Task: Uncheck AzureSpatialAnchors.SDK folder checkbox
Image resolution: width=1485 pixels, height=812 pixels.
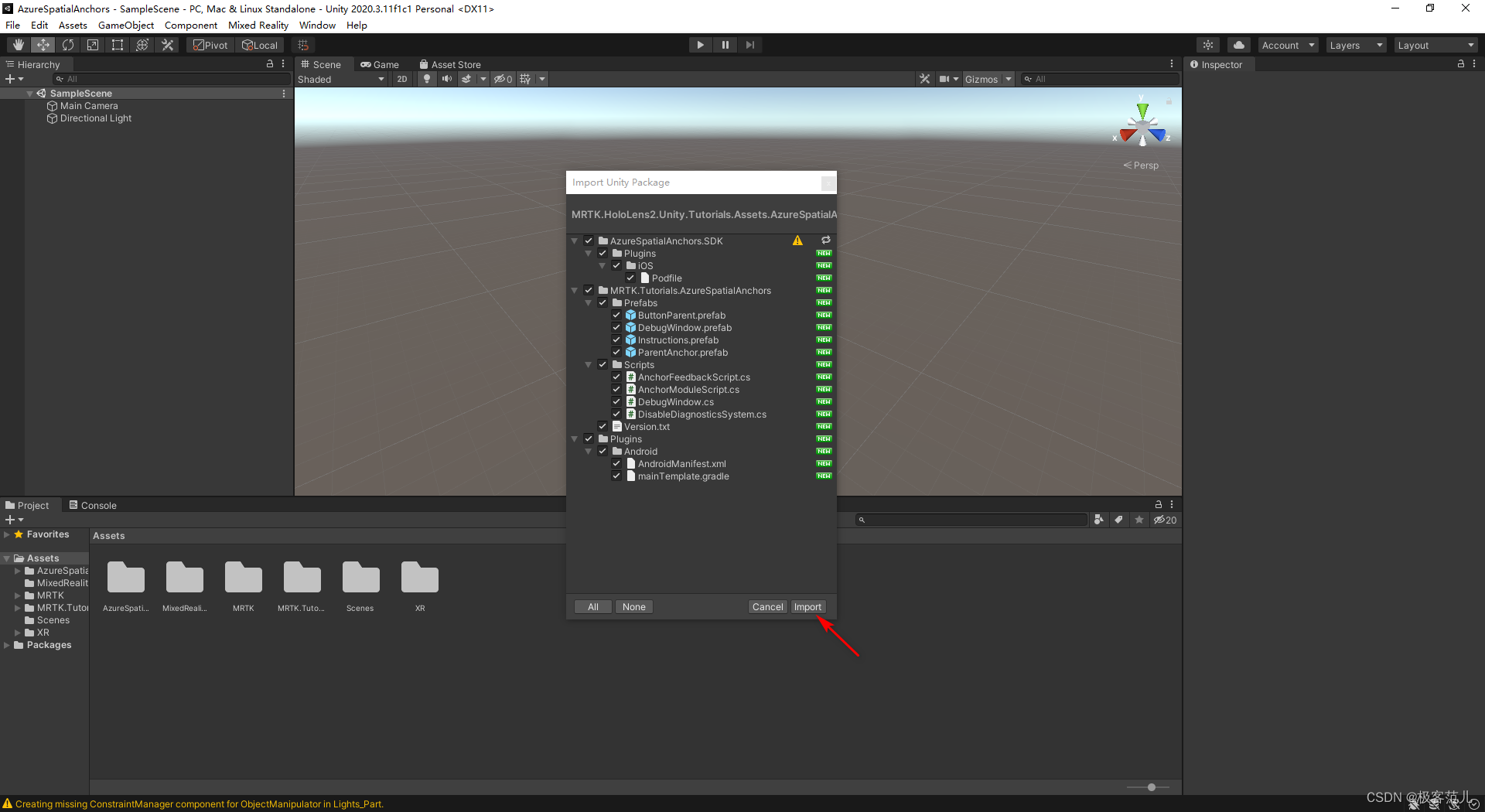Action: [589, 241]
